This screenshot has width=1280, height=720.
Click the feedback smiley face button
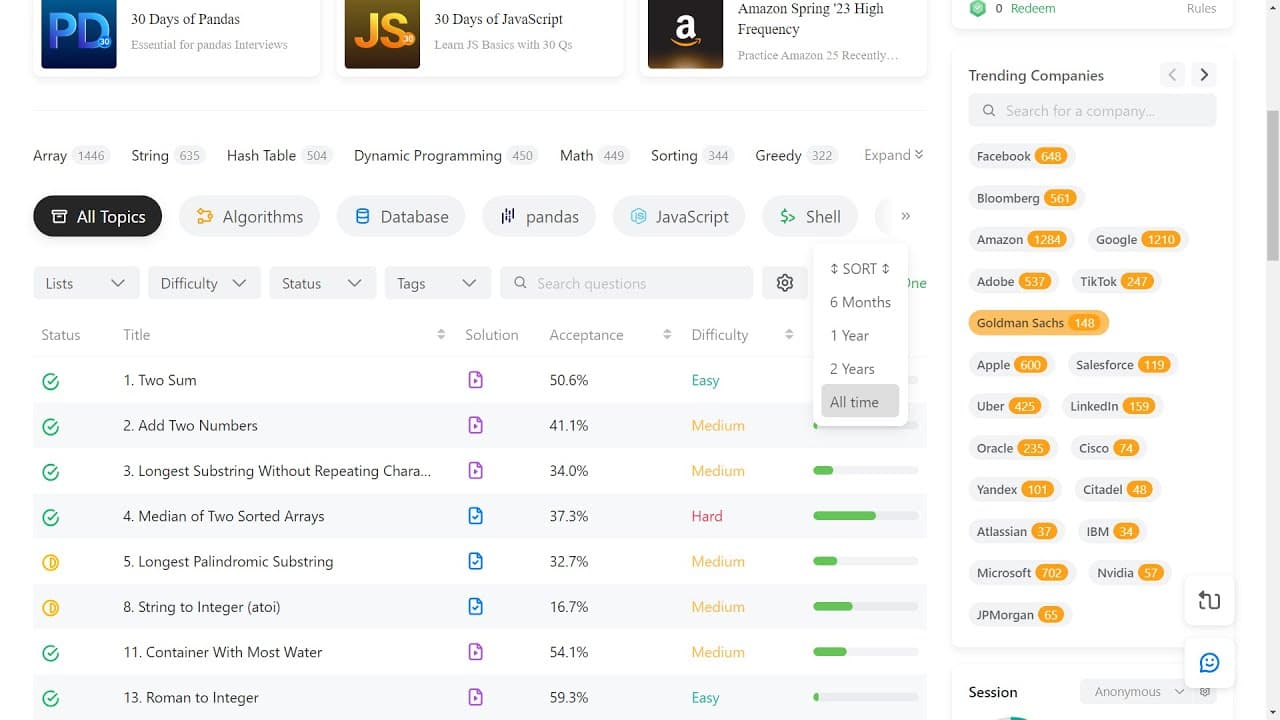tap(1209, 662)
